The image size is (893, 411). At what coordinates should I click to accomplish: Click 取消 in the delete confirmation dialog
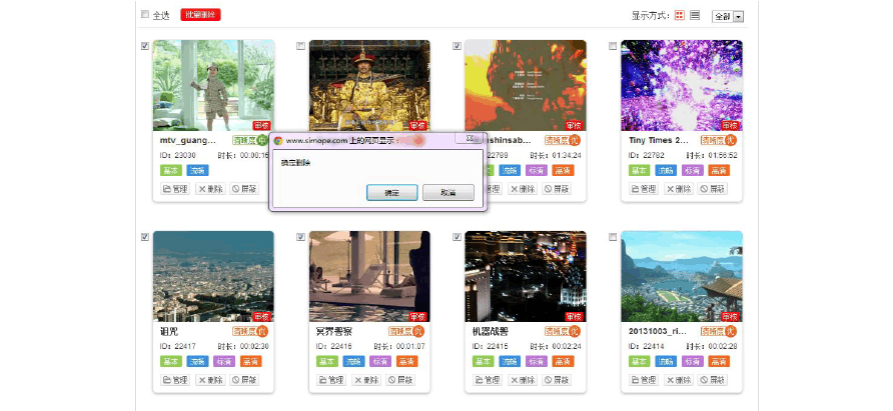pyautogui.click(x=448, y=192)
